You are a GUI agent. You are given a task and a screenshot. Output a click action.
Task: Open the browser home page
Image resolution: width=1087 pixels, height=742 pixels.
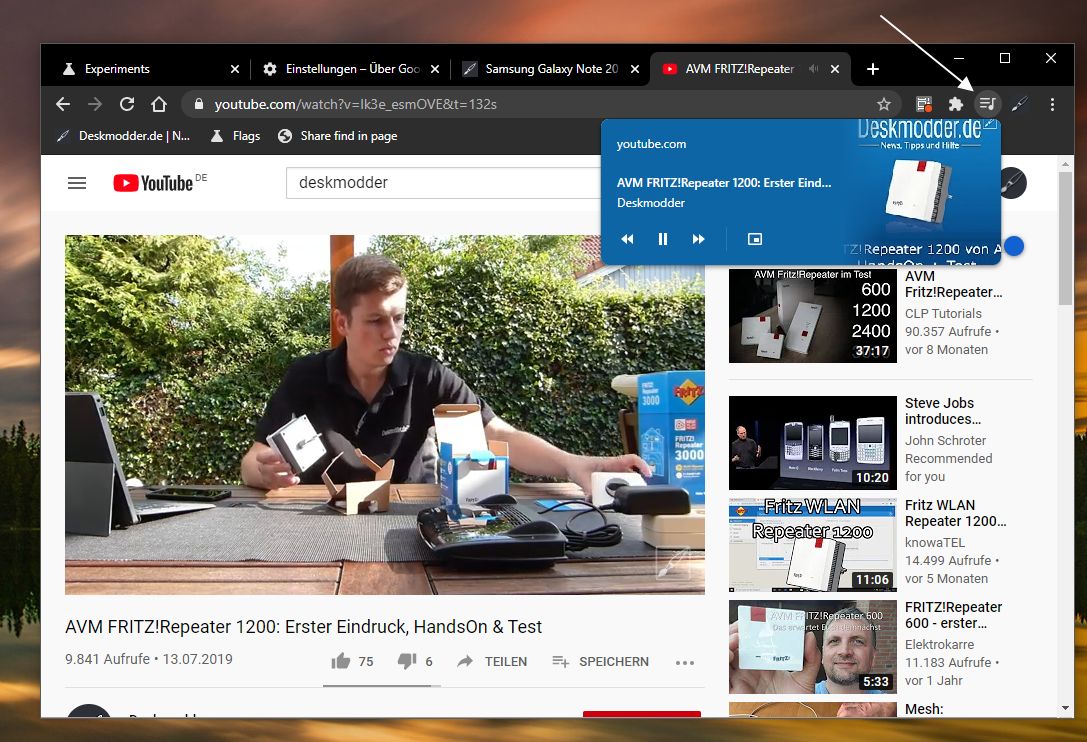click(159, 104)
